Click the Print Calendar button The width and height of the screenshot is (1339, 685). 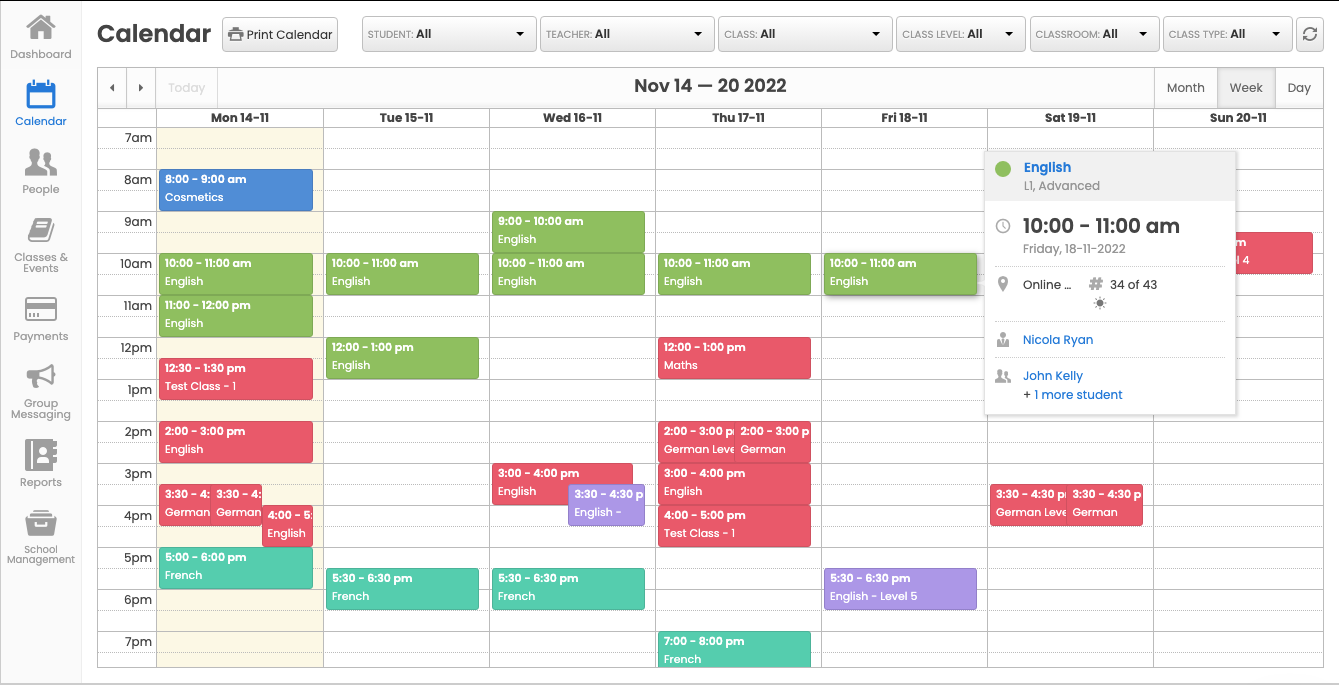pyautogui.click(x=280, y=34)
